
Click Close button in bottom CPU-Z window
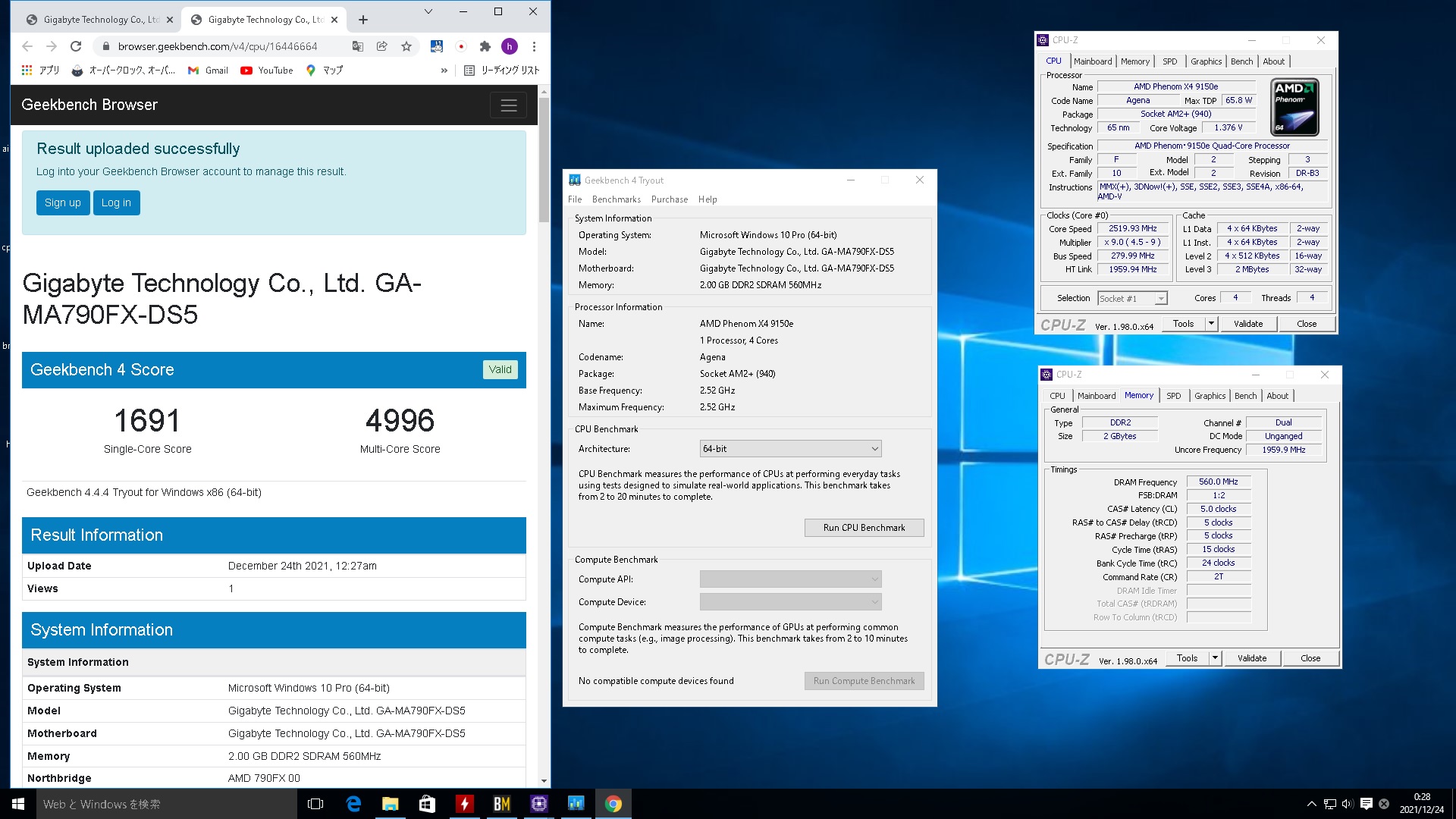click(x=1310, y=658)
